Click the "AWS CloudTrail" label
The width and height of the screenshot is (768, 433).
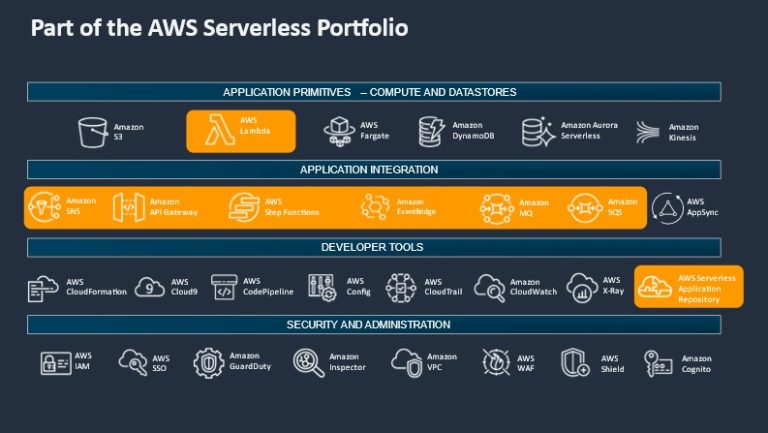pyautogui.click(x=443, y=287)
